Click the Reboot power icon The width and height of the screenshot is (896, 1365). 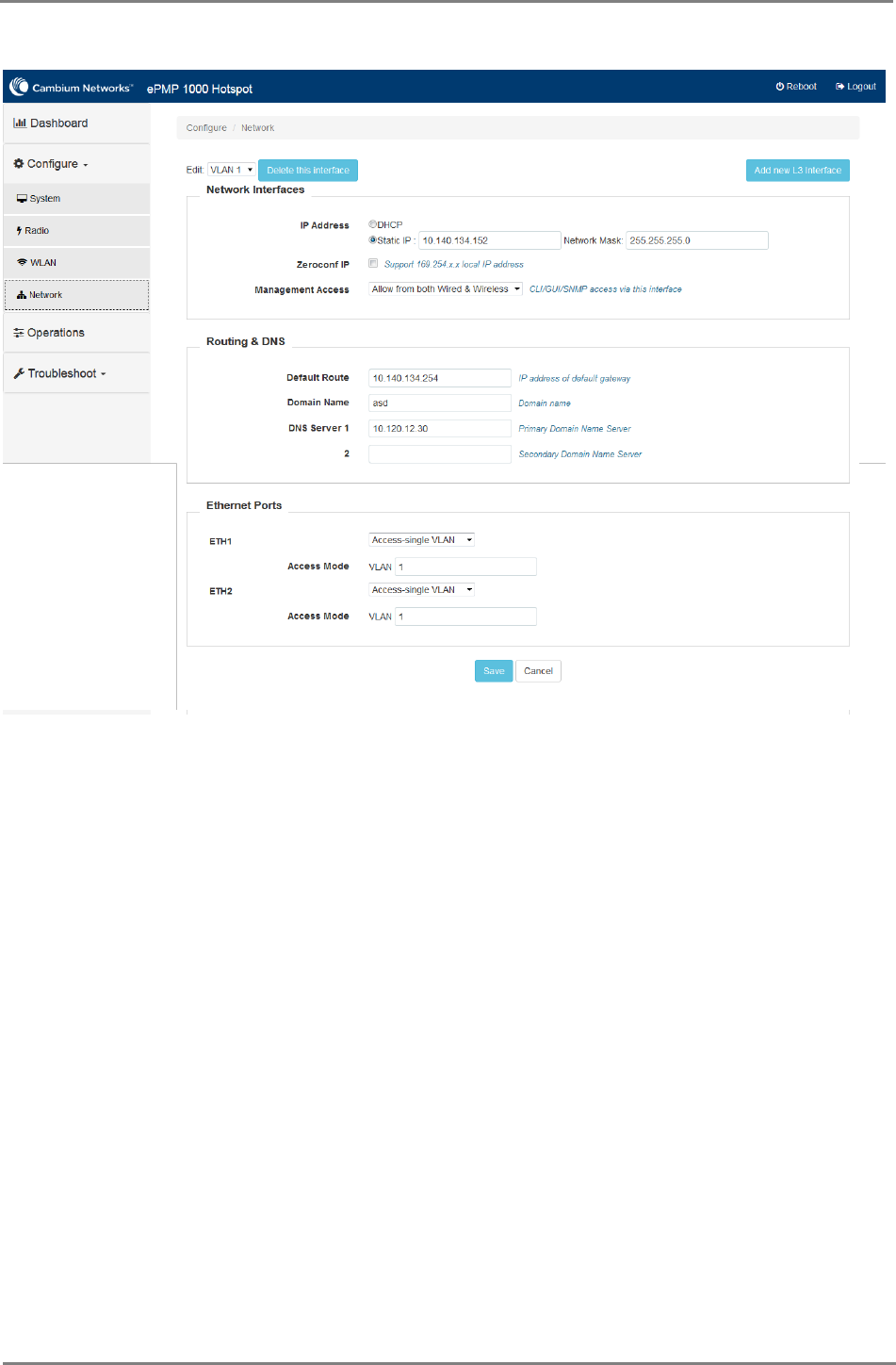coord(780,87)
